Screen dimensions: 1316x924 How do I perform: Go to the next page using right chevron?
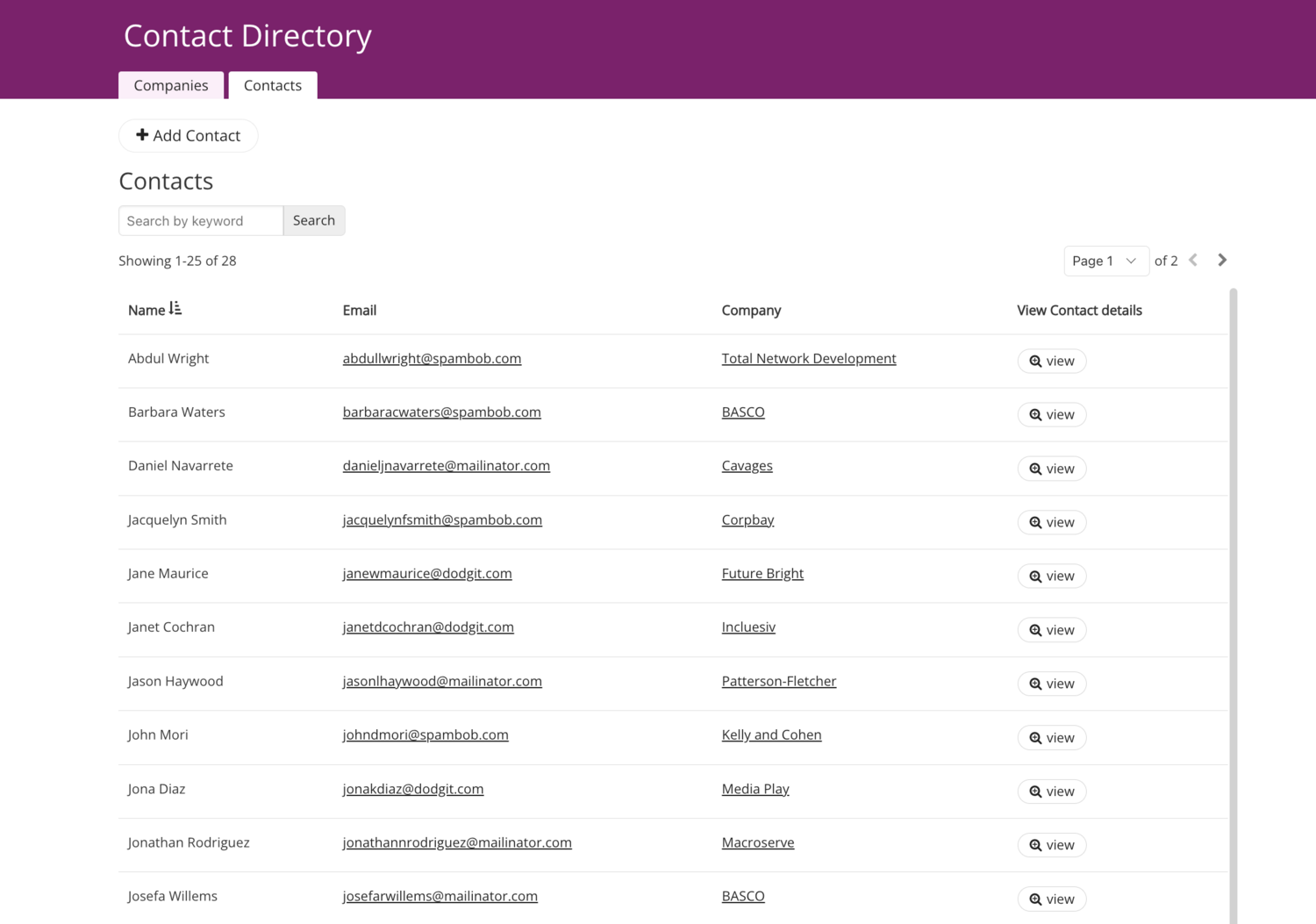1222,261
